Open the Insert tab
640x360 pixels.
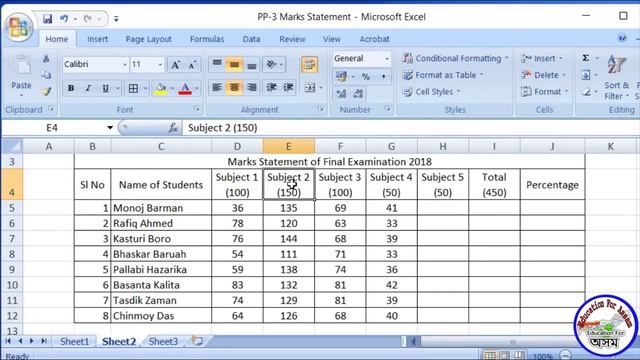(x=97, y=39)
